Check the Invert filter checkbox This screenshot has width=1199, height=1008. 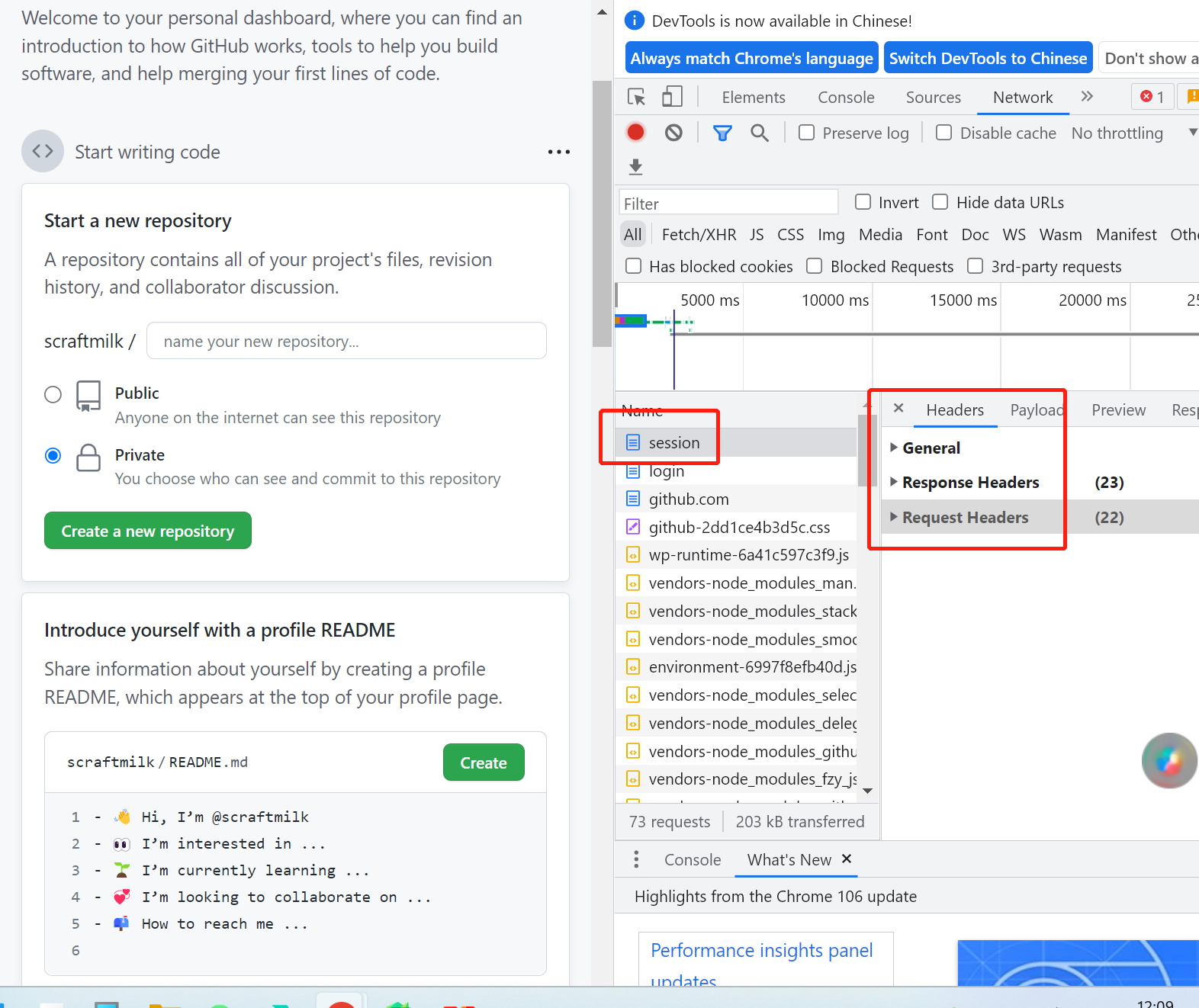[863, 202]
